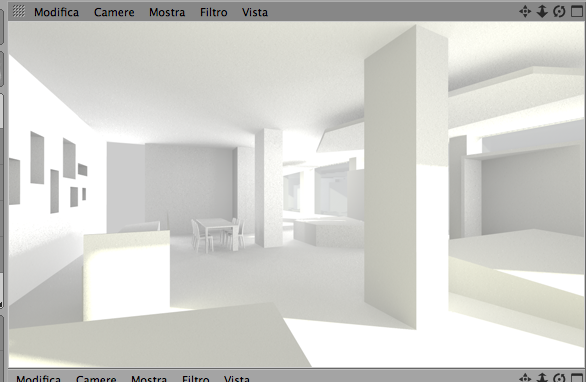Click the top viewport move camera icon
The width and height of the screenshot is (586, 382).
pos(525,12)
